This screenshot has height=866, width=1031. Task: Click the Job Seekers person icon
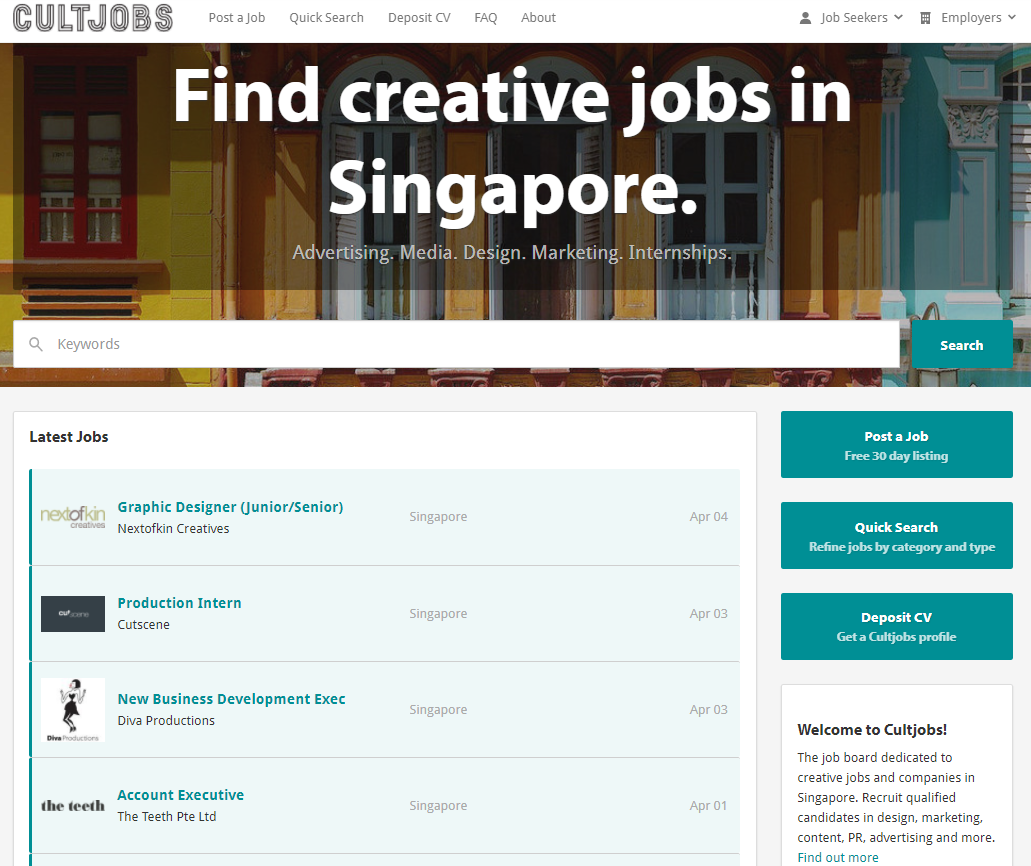point(806,18)
